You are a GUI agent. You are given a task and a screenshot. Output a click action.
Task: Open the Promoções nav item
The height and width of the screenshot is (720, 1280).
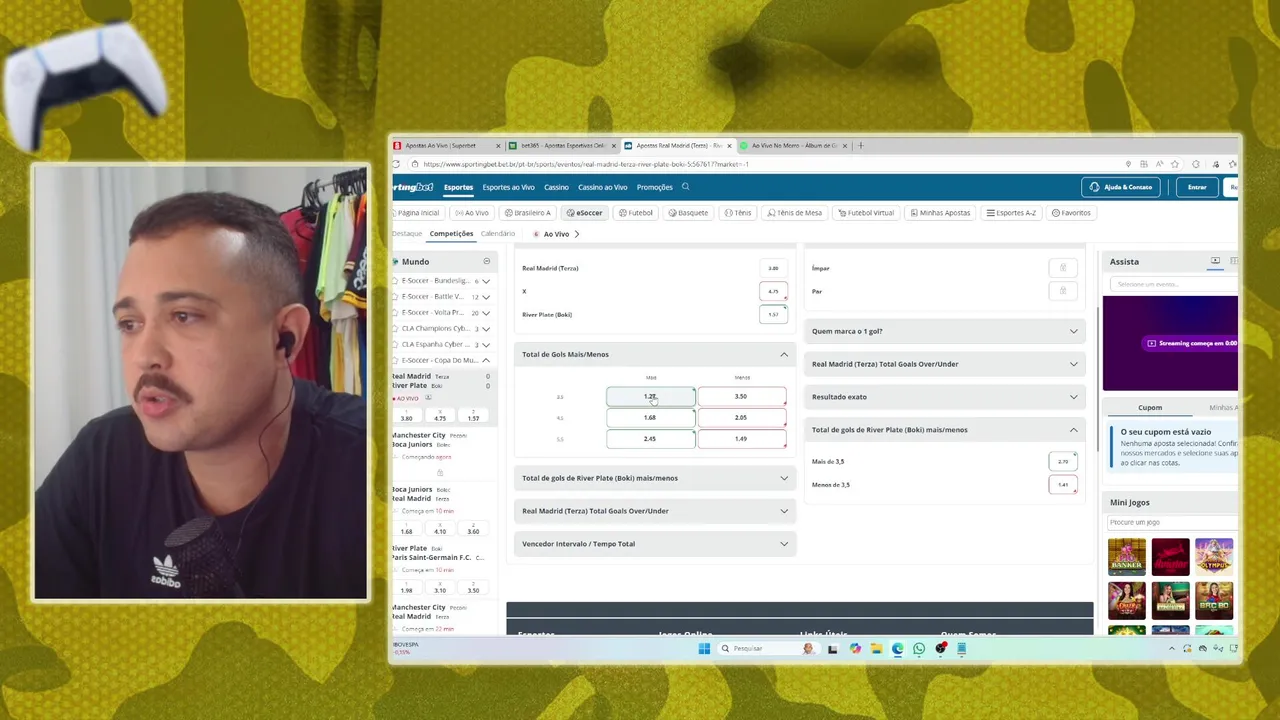654,187
